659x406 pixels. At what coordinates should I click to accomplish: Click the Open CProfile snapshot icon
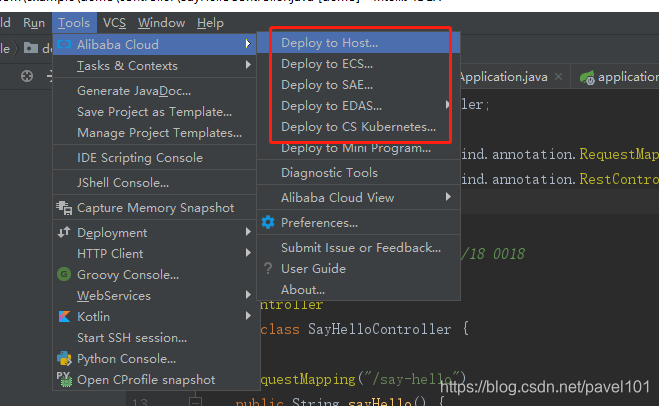[64, 380]
